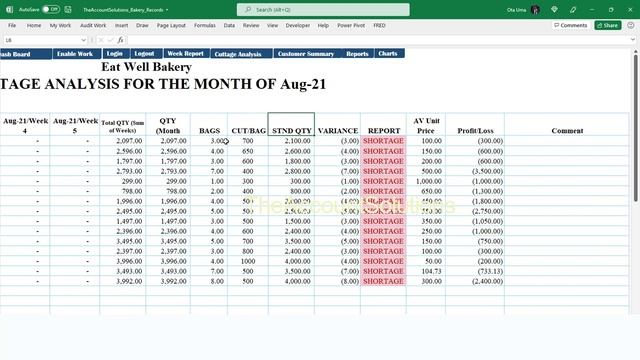Click the Dash Board navigation button
Image resolution: width=640 pixels, height=360 pixels.
[25, 54]
